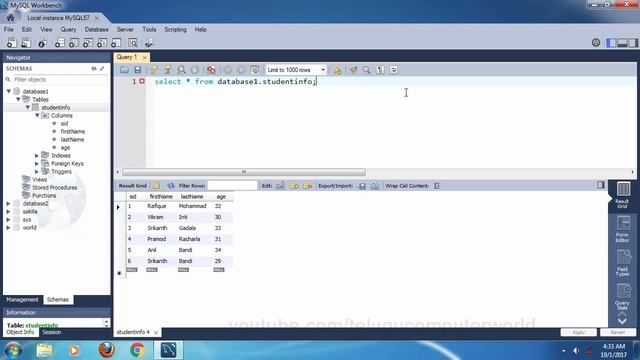Click the down arrow below Query Stats
Image resolution: width=640 pixels, height=360 pixels.
coord(622,322)
